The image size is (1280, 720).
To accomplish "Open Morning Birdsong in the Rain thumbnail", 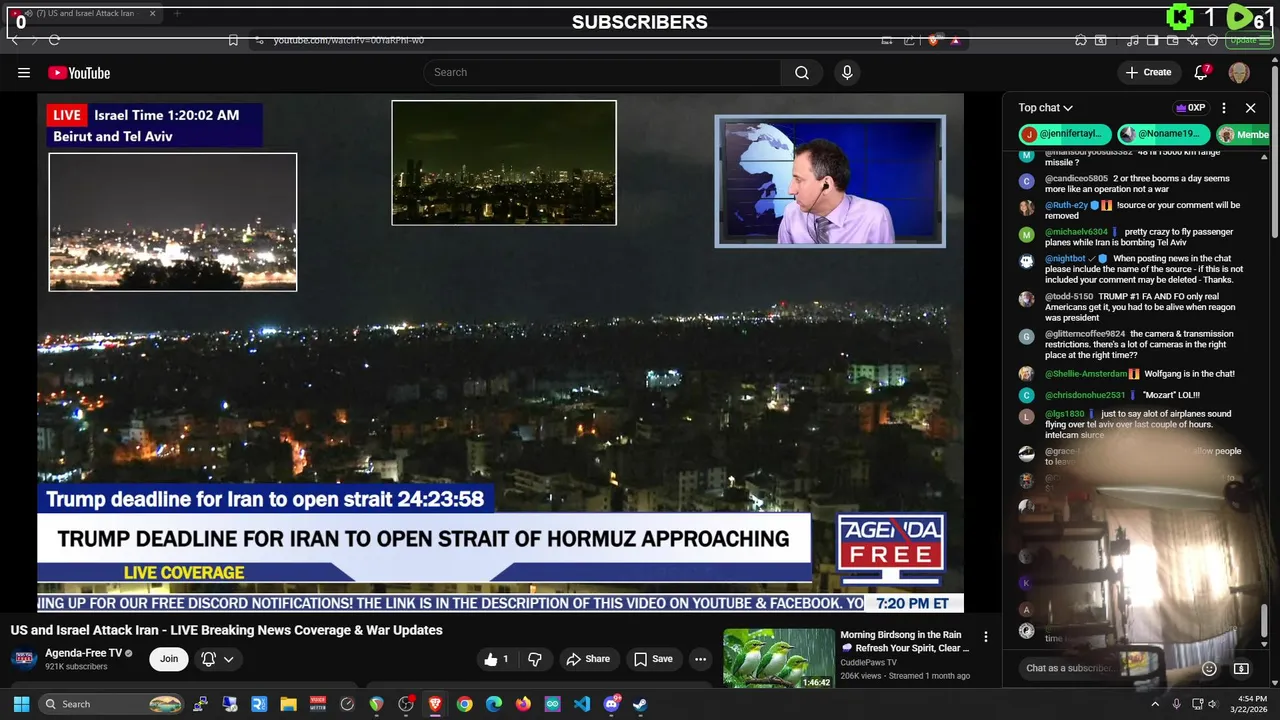I will [x=779, y=658].
